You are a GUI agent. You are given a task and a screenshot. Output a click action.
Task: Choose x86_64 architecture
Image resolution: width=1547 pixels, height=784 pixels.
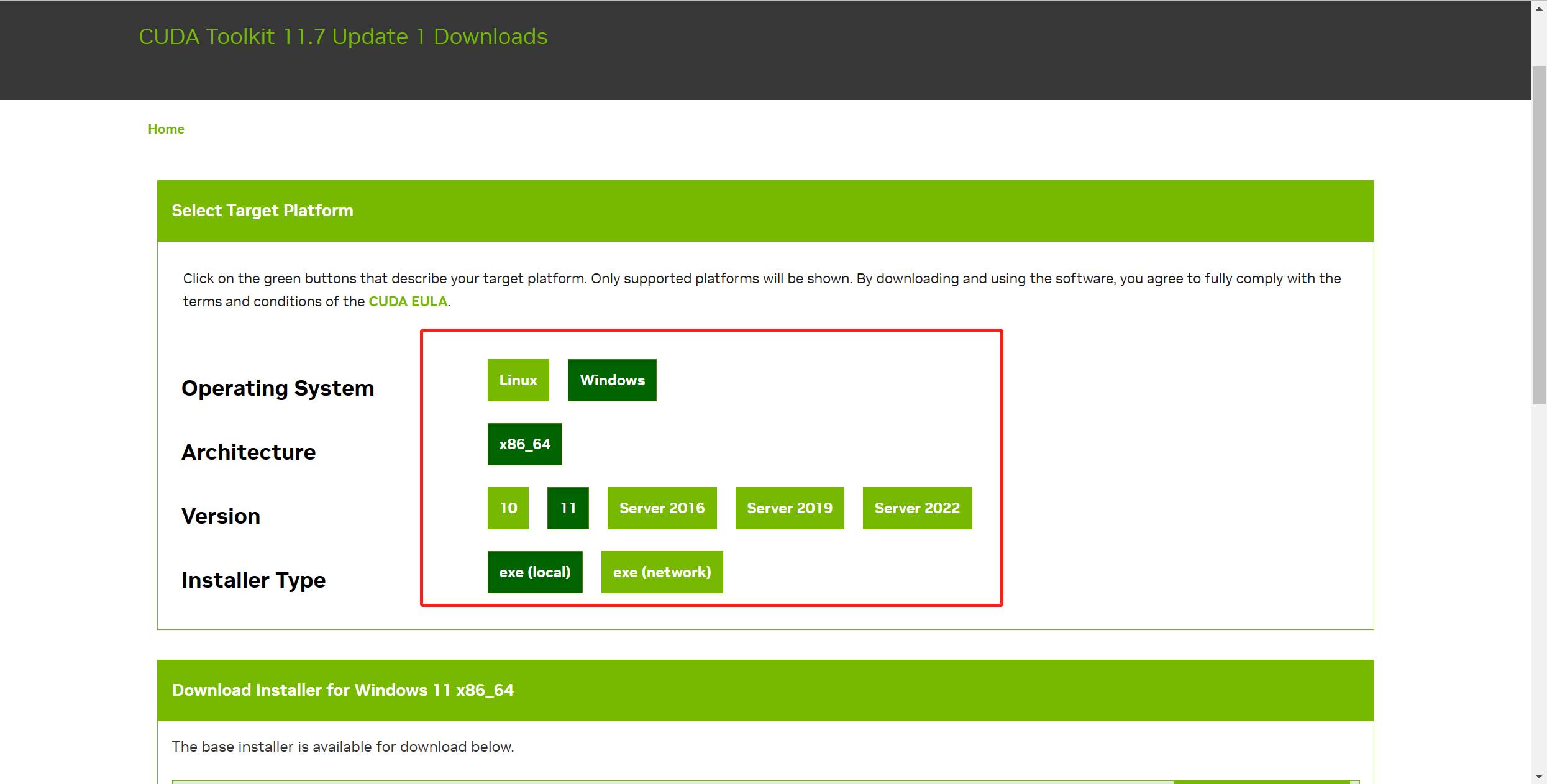(x=525, y=444)
